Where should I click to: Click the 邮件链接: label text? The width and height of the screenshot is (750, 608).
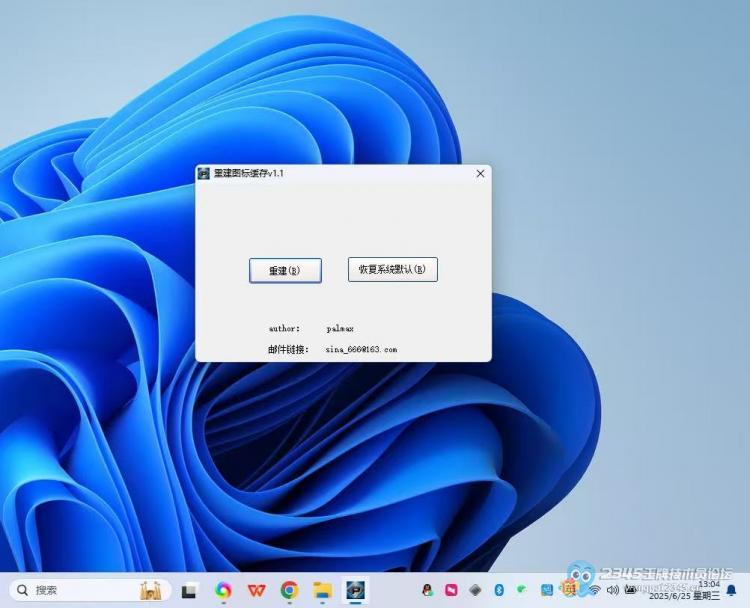[288, 350]
